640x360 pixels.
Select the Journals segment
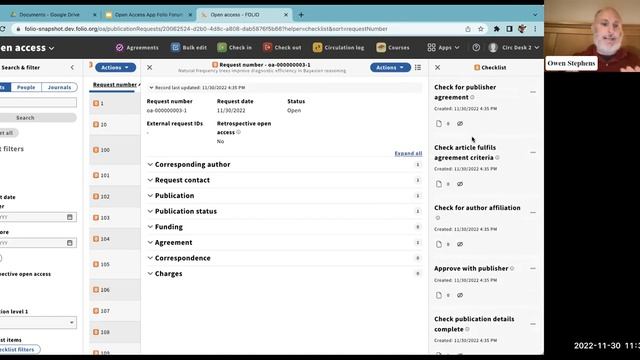[59, 87]
